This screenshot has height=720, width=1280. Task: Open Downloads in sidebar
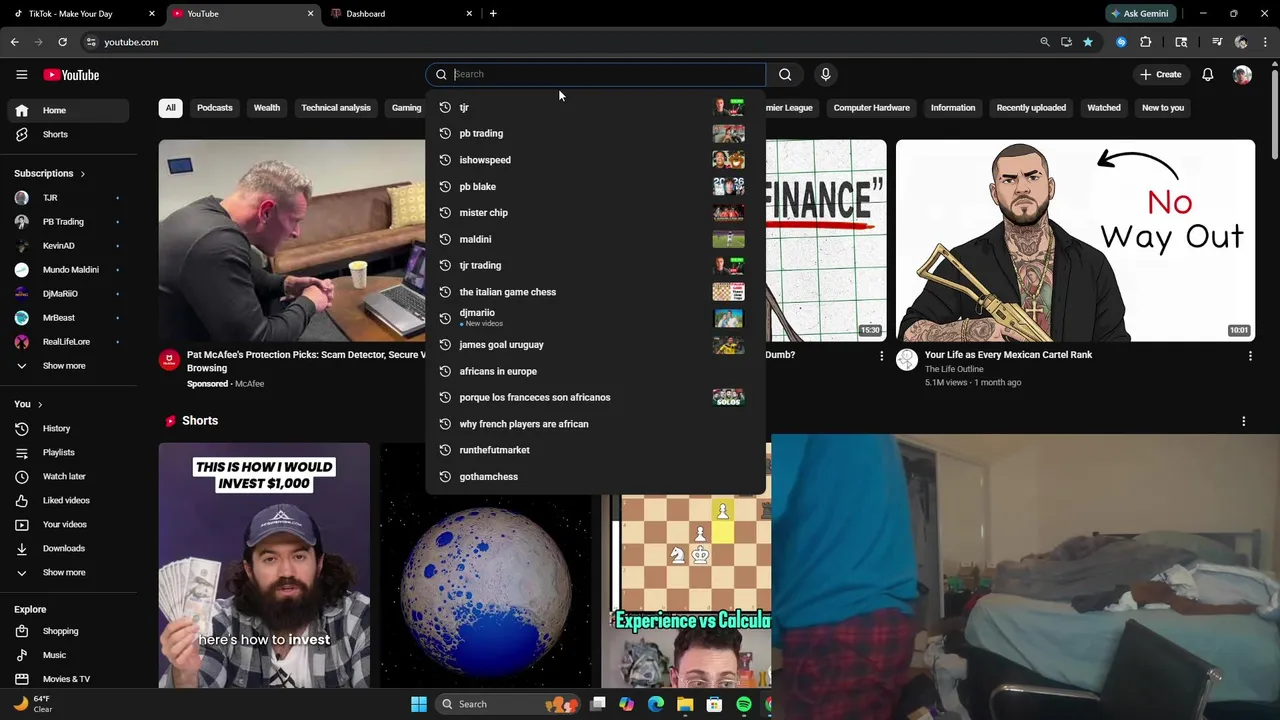pyautogui.click(x=68, y=548)
